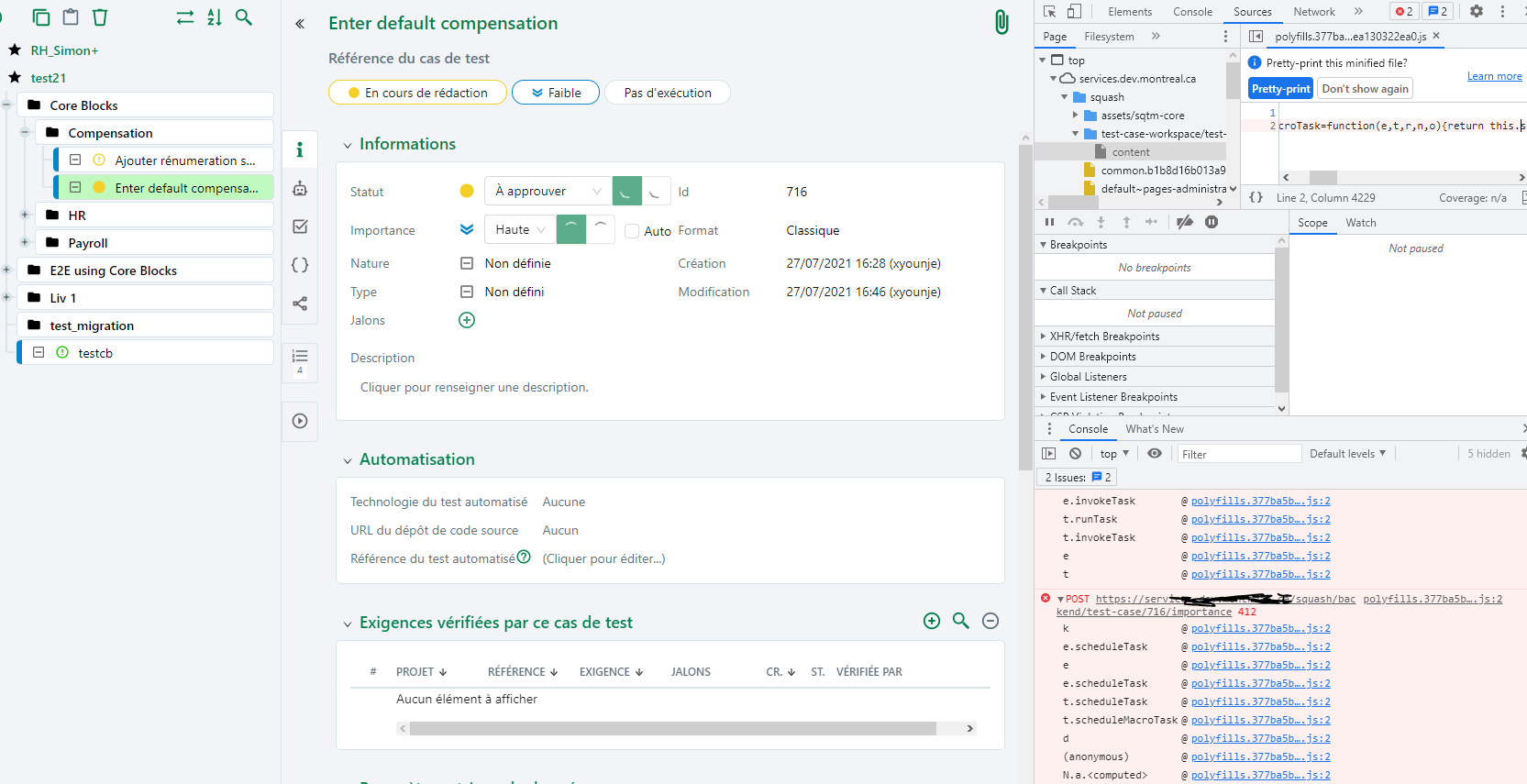Click the Pretty-print button
This screenshot has height=784, width=1527.
click(x=1280, y=89)
